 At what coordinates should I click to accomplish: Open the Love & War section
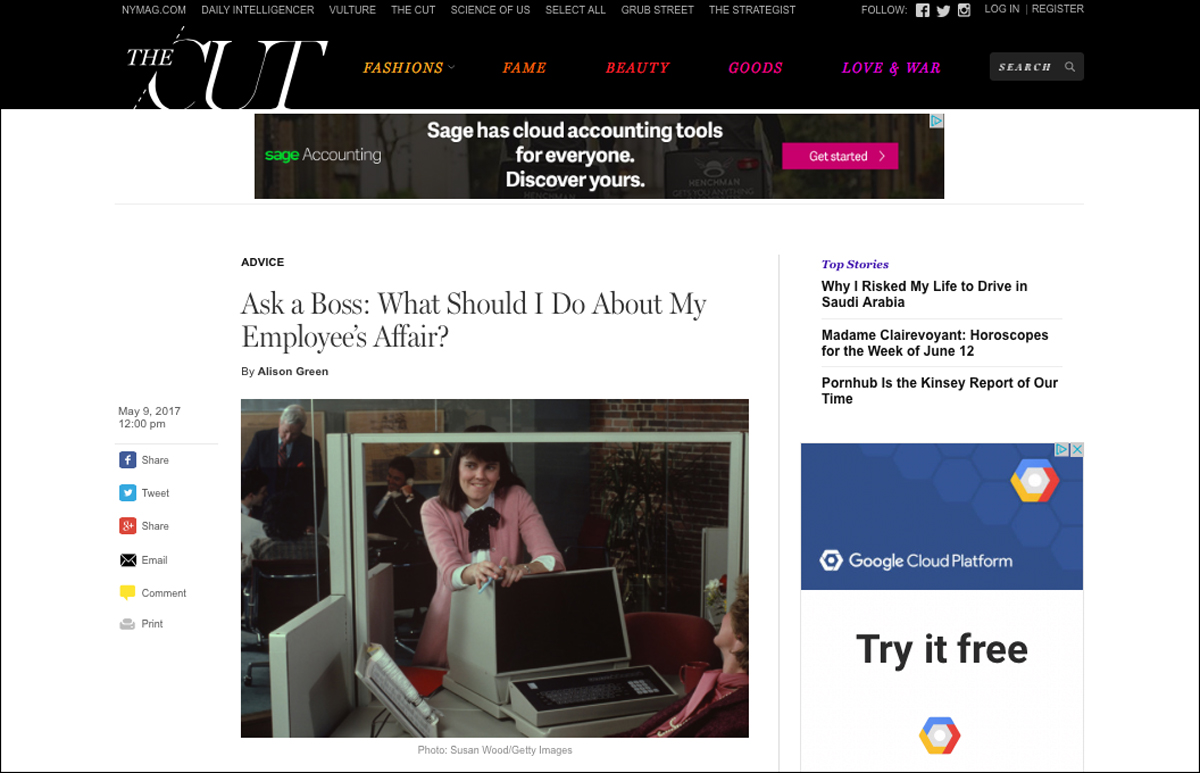click(x=891, y=68)
